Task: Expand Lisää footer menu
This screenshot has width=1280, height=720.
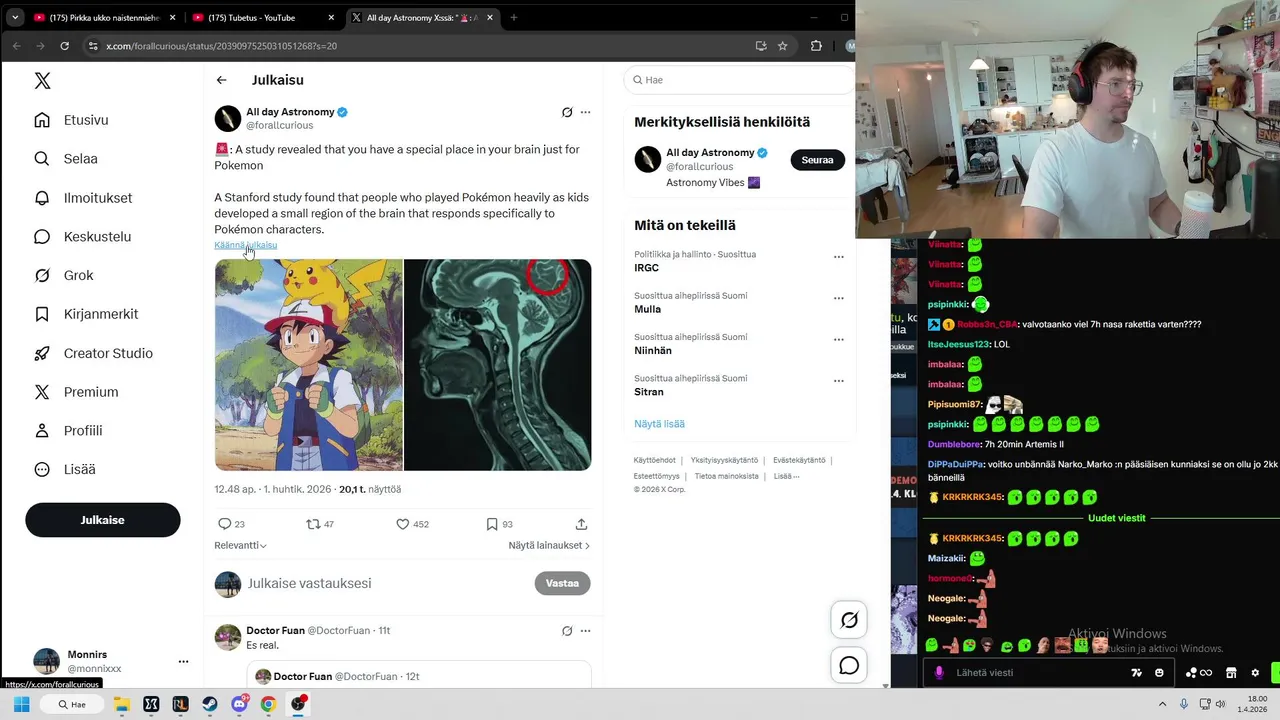Action: pyautogui.click(x=785, y=476)
